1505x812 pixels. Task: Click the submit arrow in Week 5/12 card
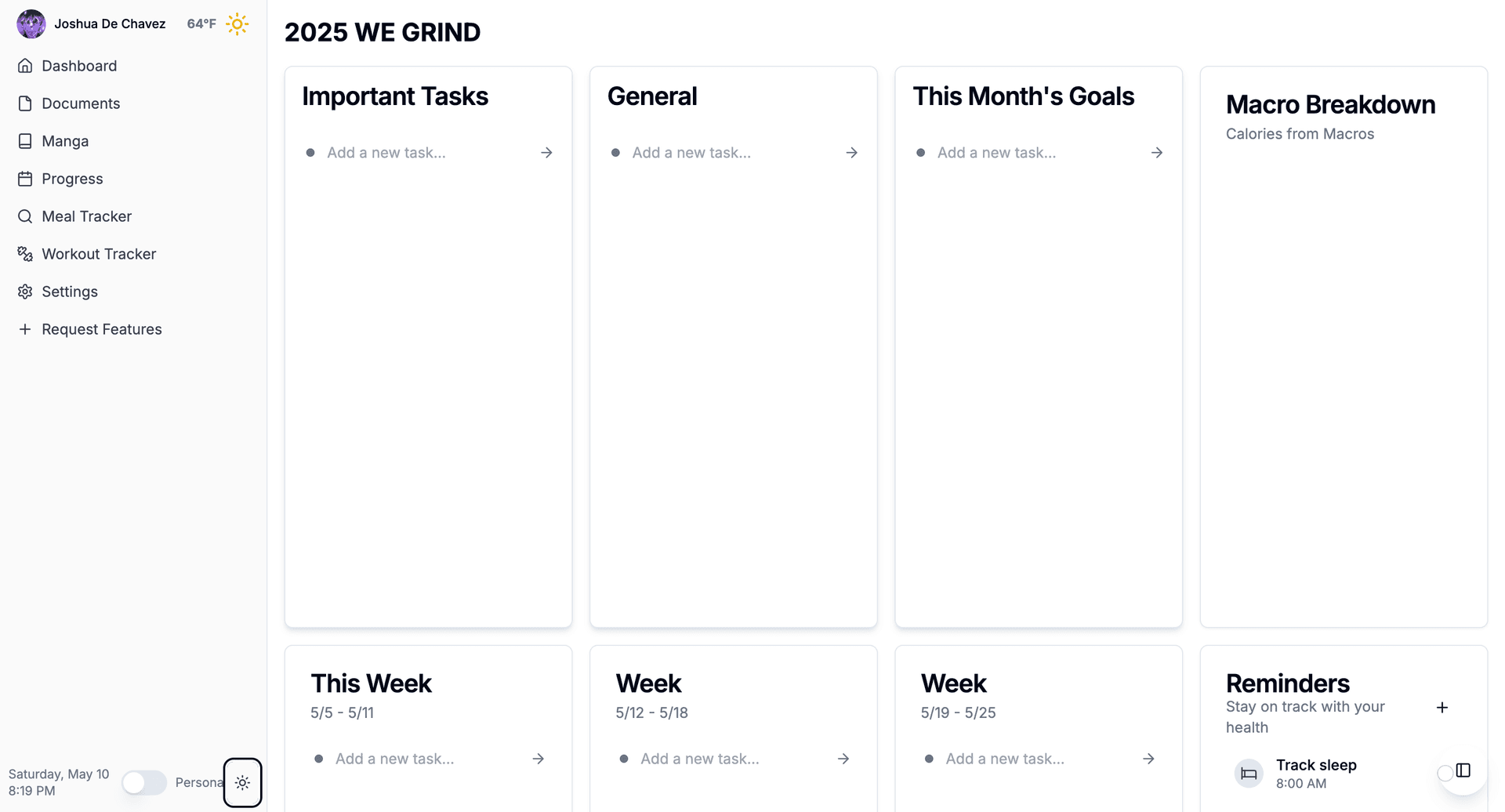[x=843, y=758]
